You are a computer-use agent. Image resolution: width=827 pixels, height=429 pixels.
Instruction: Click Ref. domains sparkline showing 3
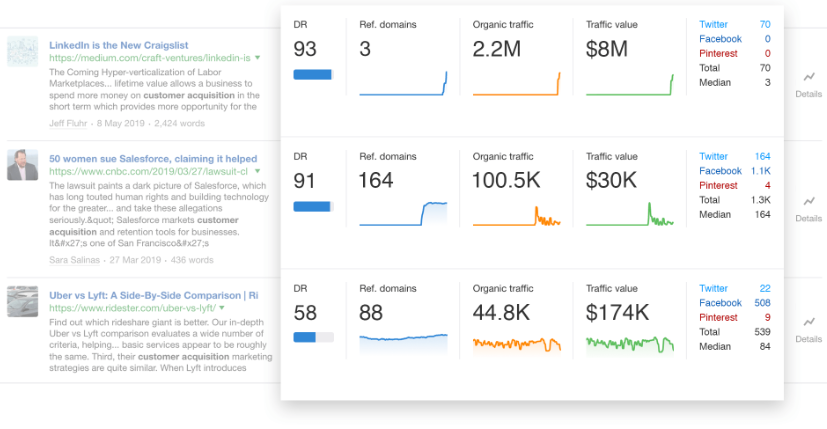pyautogui.click(x=403, y=83)
